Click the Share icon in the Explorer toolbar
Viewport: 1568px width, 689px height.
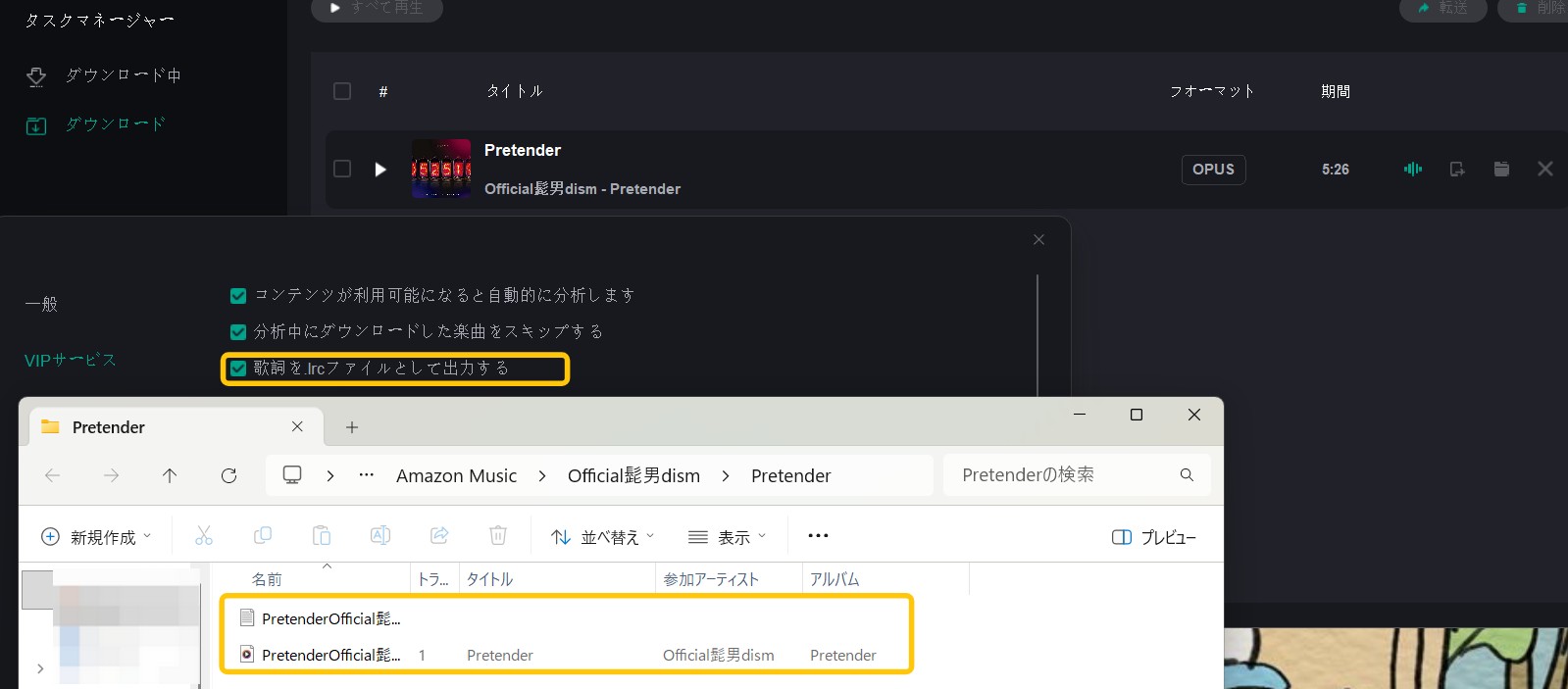tap(439, 536)
